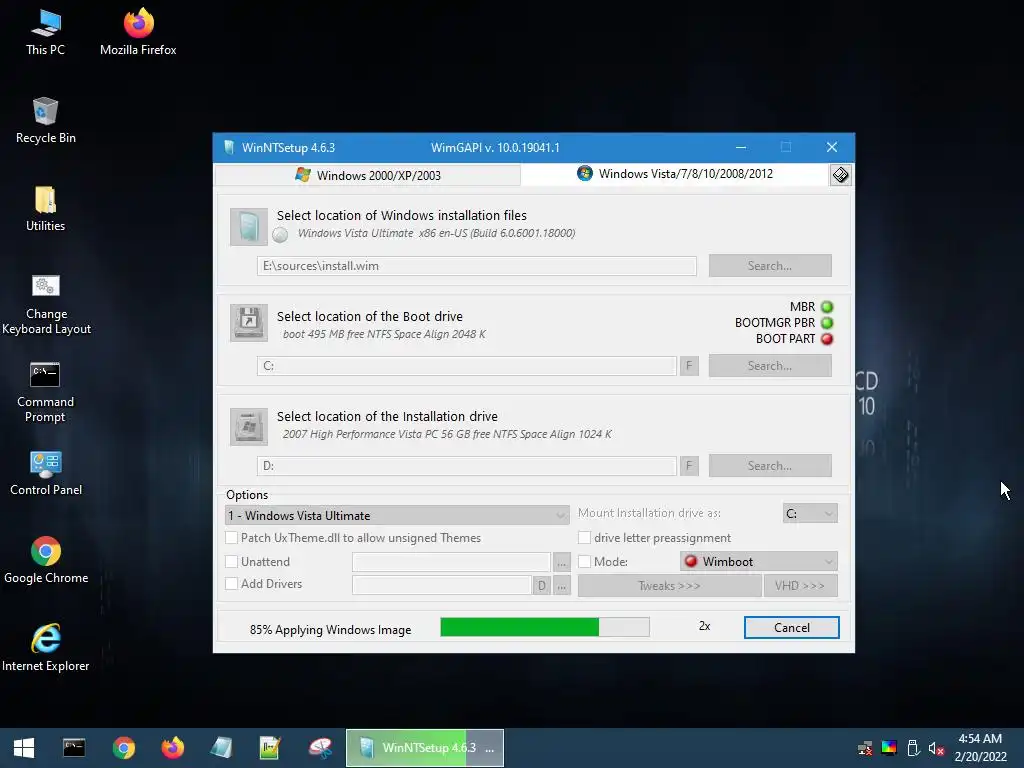
Task: Expand the Windows Vista Ultimate edition dropdown
Action: tap(397, 515)
